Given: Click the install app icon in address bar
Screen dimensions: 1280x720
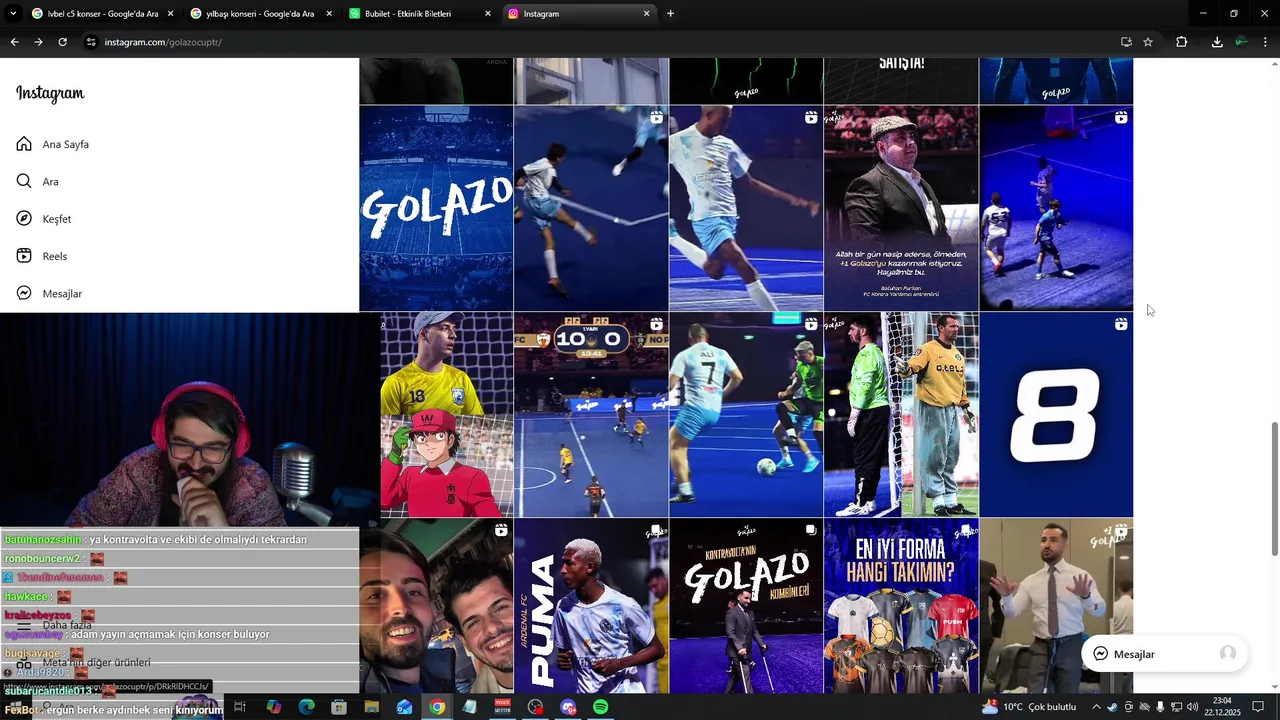Looking at the screenshot, I should point(1126,42).
